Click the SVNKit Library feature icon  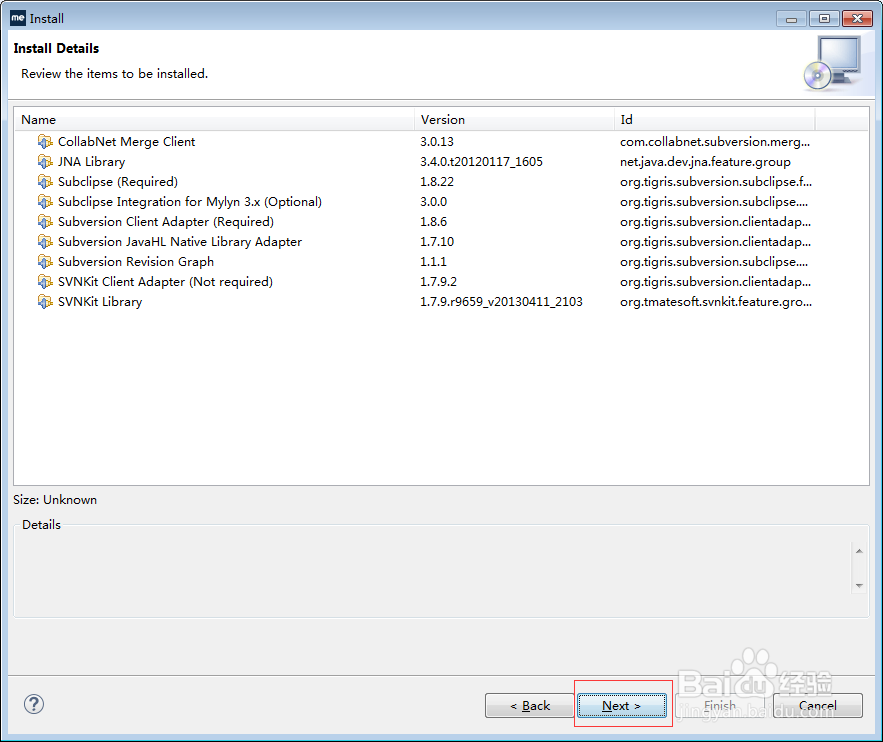click(45, 302)
